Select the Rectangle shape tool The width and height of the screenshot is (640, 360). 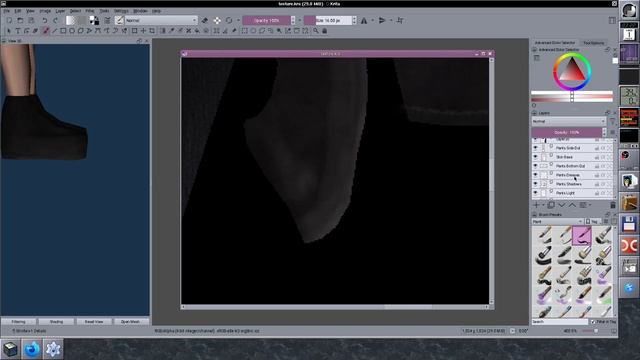coord(63,31)
